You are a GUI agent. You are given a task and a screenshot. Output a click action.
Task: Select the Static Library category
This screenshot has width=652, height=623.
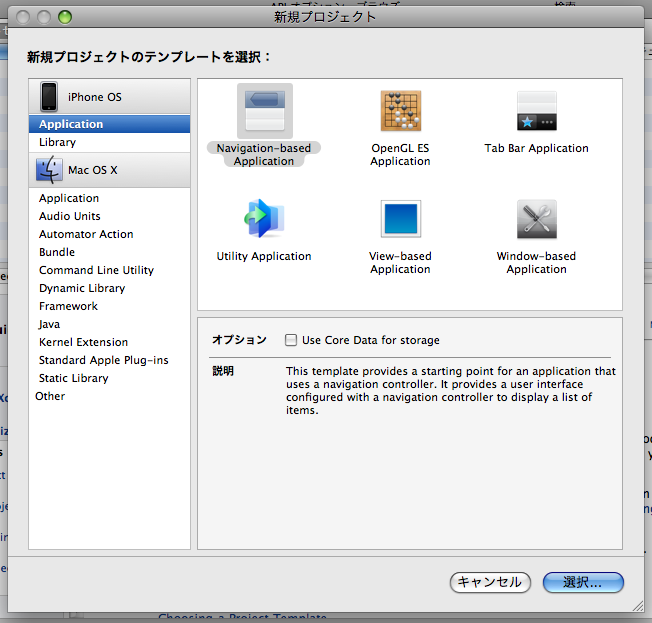(x=109, y=378)
